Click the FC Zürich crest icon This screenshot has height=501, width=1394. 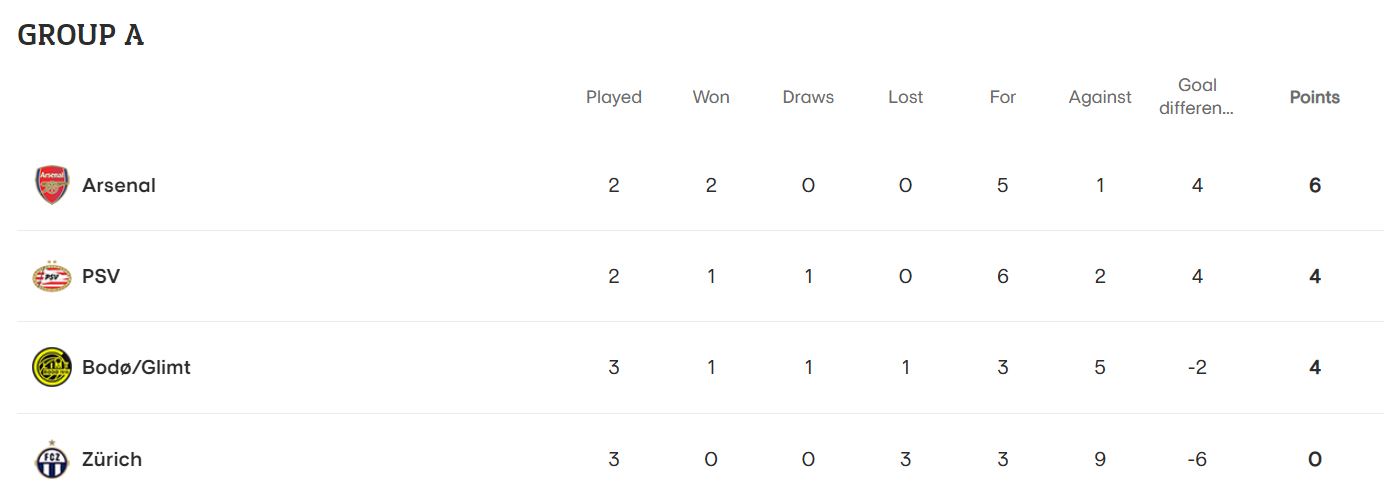pyautogui.click(x=52, y=458)
